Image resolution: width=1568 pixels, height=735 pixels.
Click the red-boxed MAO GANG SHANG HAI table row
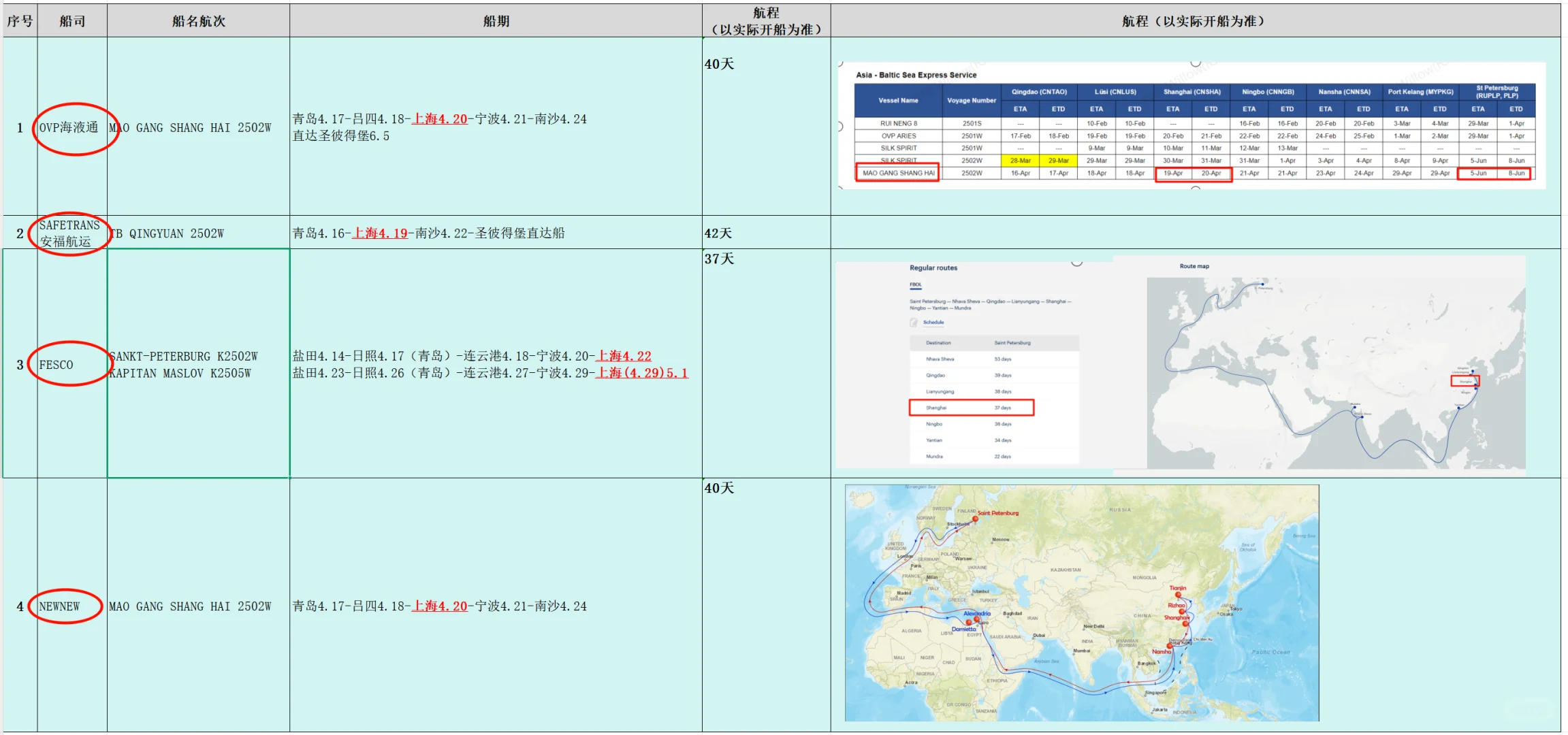click(897, 173)
